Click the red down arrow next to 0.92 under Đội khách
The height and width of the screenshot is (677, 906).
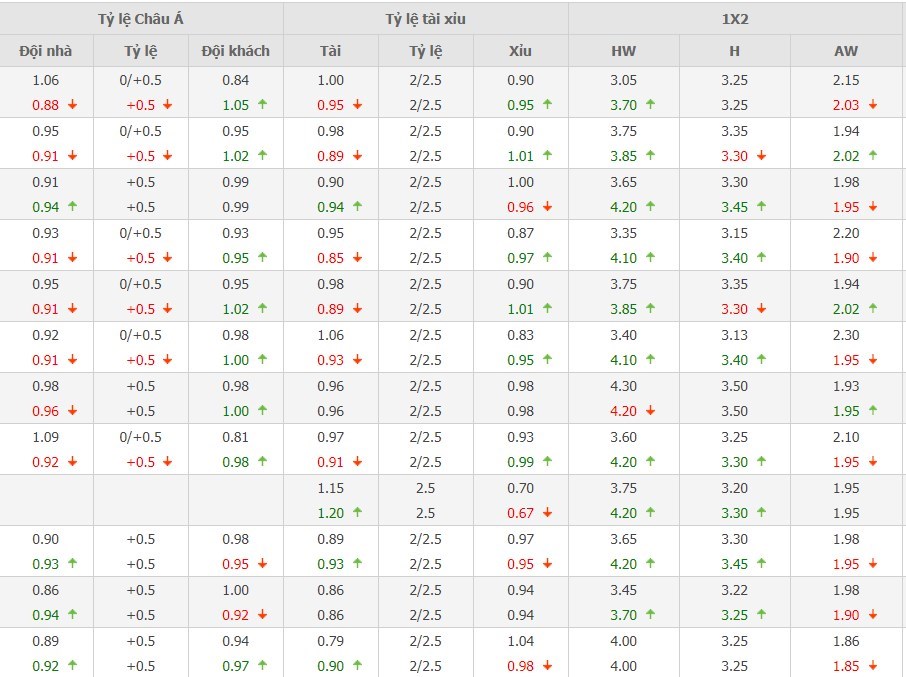(x=263, y=615)
